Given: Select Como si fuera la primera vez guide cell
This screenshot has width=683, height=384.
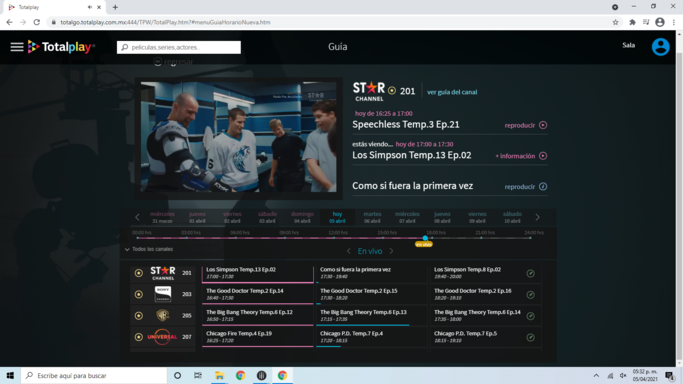Looking at the screenshot, I should [371, 273].
